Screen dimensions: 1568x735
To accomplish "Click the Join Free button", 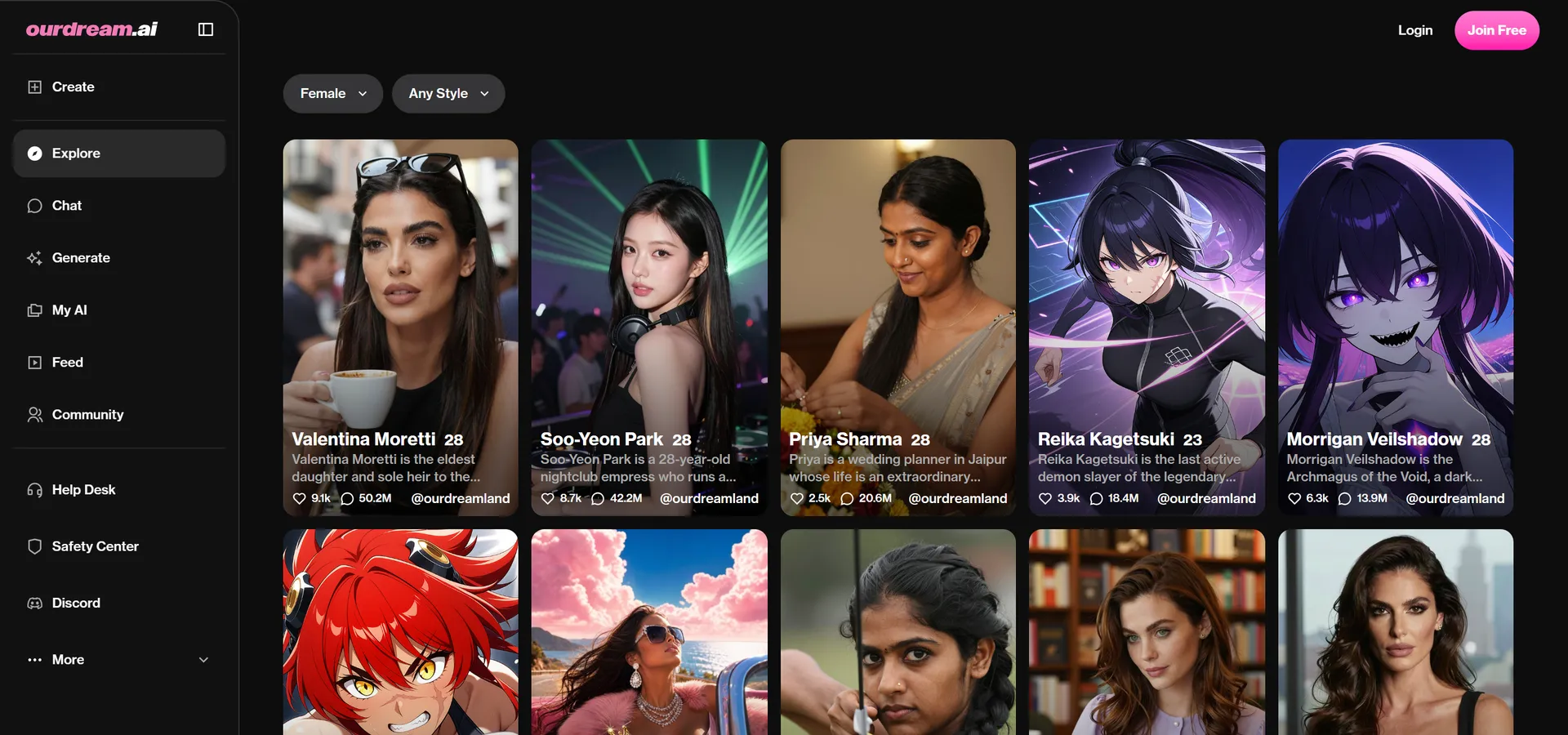I will pyautogui.click(x=1497, y=30).
